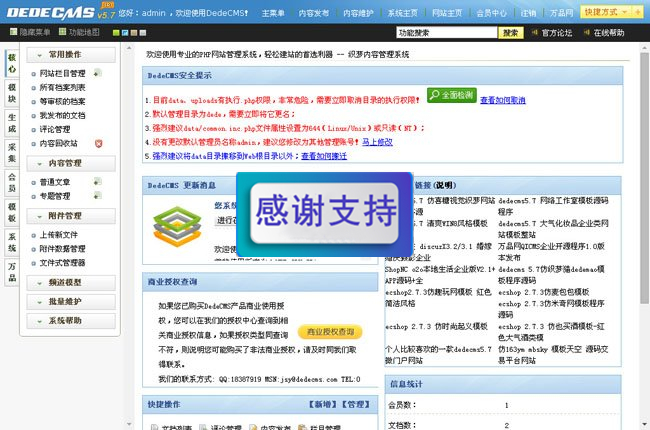Click the add icon next to 网站栏目管理
The image size is (650, 430).
pos(97,73)
